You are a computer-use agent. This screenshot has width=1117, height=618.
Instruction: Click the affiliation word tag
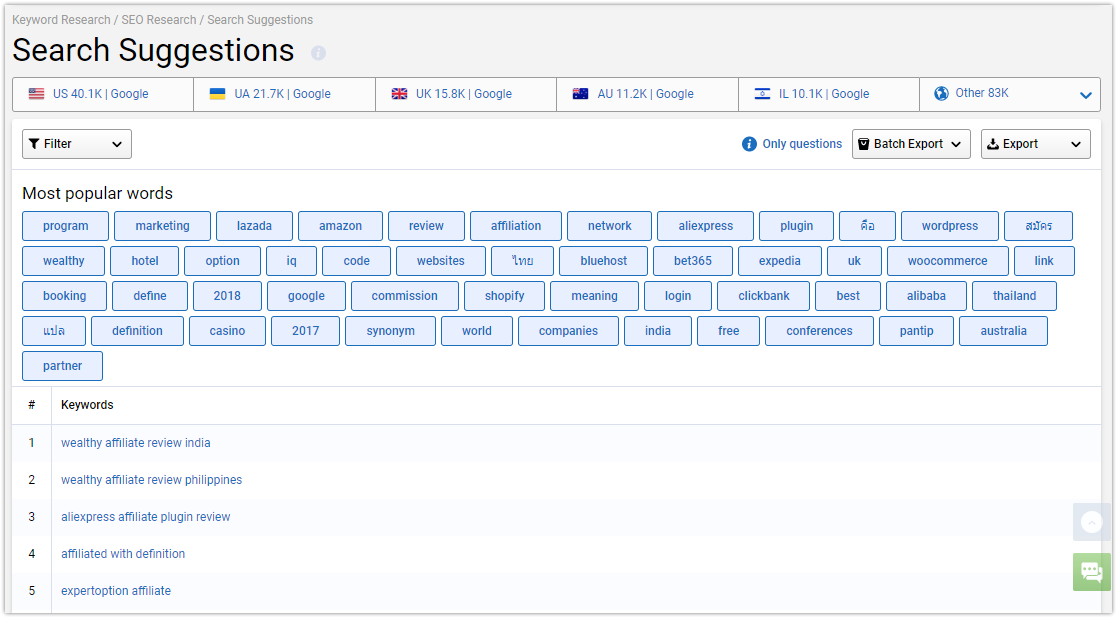516,226
